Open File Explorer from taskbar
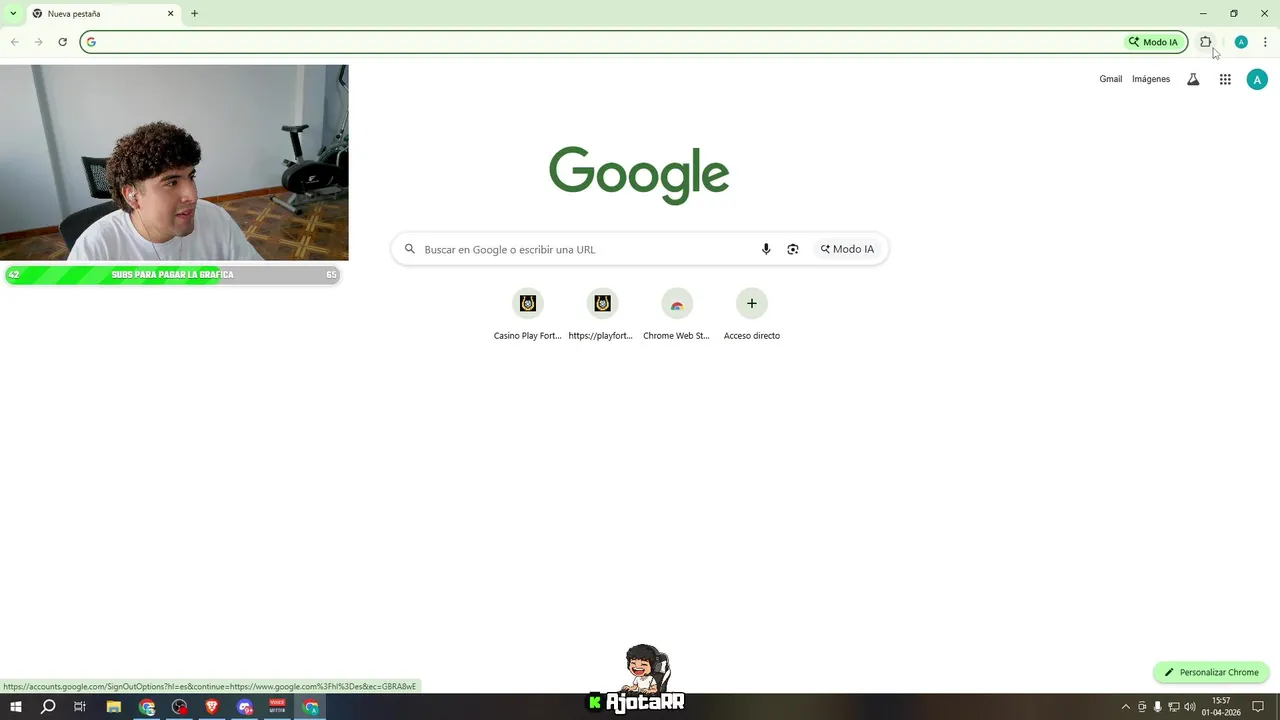 [114, 707]
